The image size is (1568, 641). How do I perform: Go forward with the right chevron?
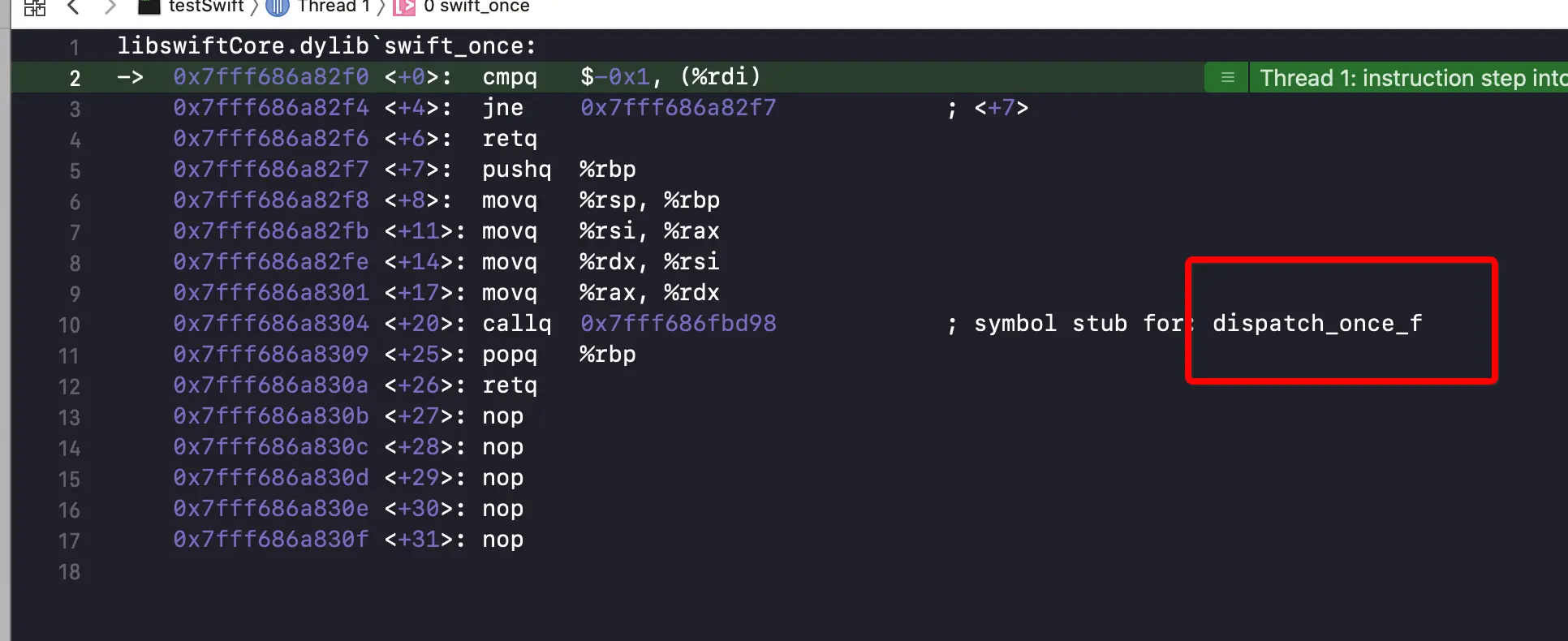pyautogui.click(x=110, y=7)
